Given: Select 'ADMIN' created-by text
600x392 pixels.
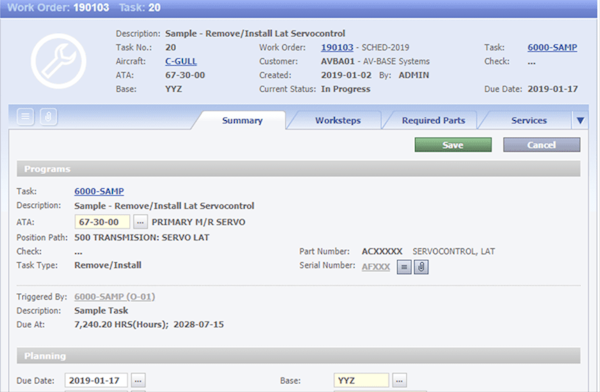Looking at the screenshot, I should pyautogui.click(x=414, y=75).
